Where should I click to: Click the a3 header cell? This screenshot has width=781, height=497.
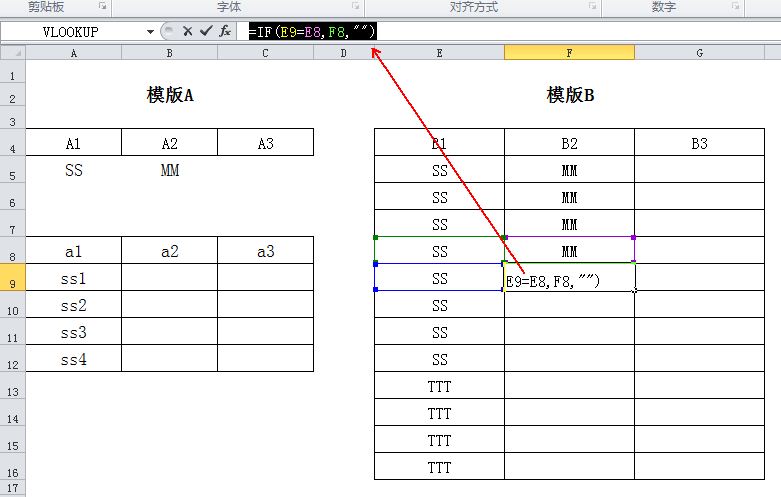265,250
